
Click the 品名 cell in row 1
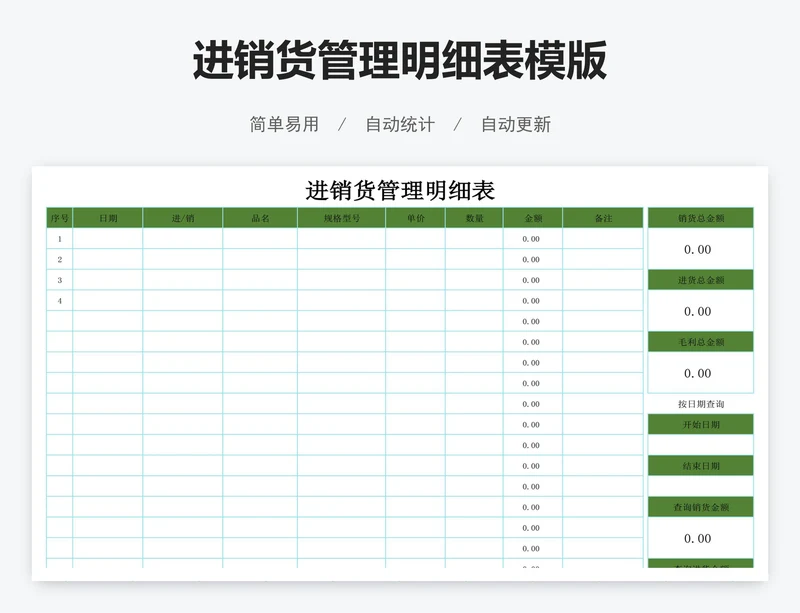(x=260, y=238)
